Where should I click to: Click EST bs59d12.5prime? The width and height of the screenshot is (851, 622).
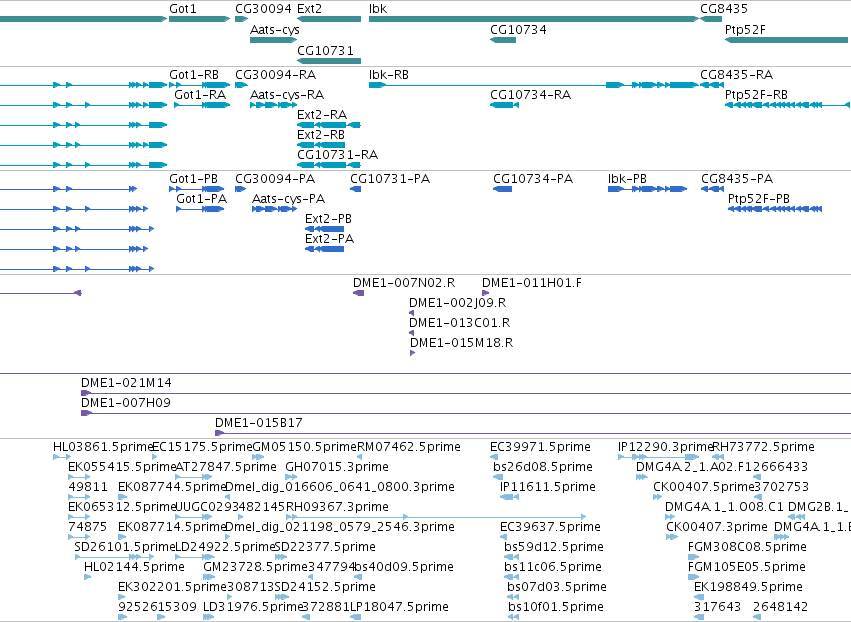tap(554, 547)
